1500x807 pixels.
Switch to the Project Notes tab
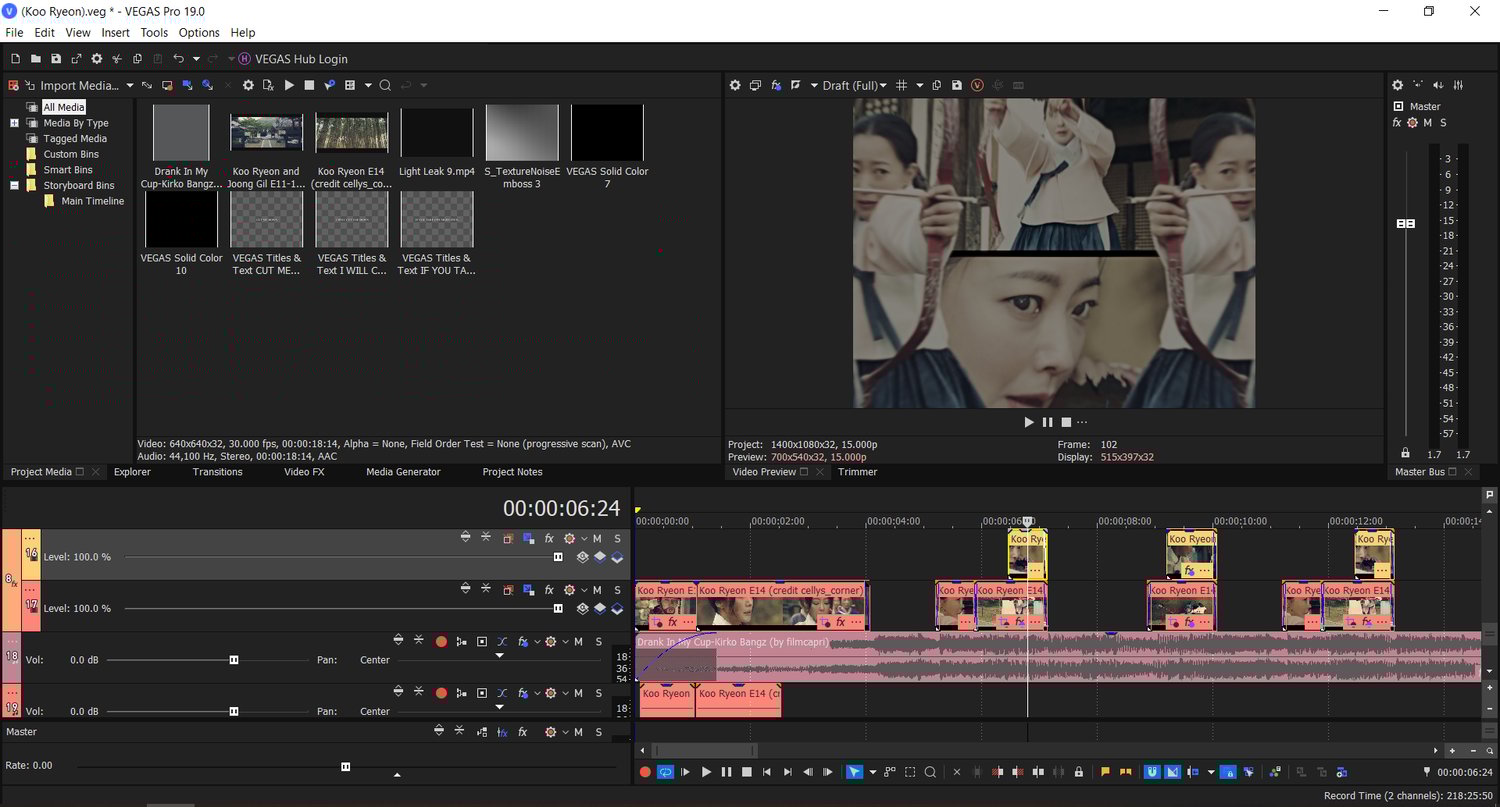click(512, 472)
